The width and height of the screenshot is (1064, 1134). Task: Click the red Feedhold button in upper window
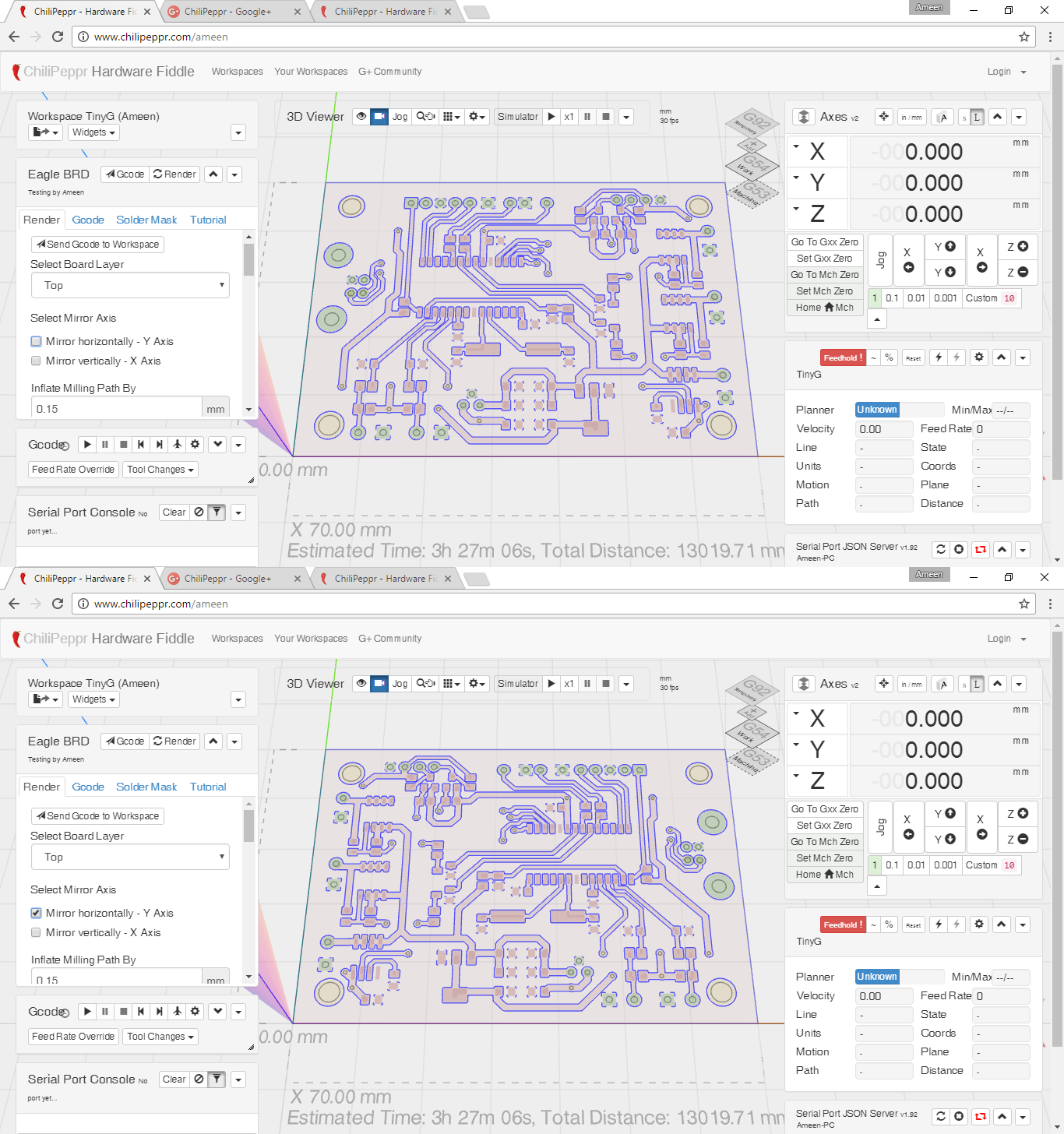click(843, 358)
